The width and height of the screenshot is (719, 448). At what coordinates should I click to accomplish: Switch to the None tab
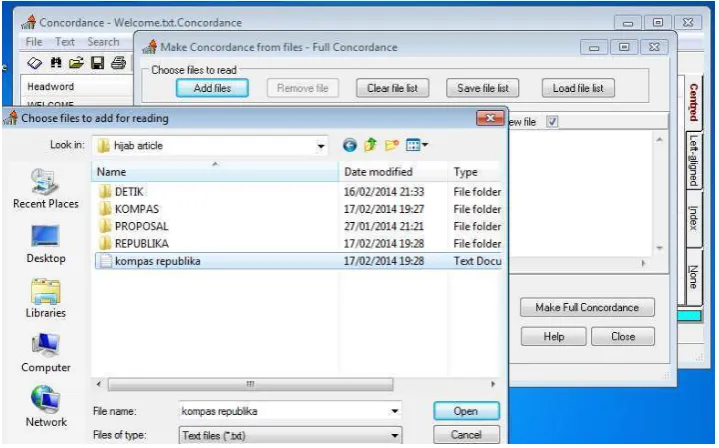click(693, 277)
